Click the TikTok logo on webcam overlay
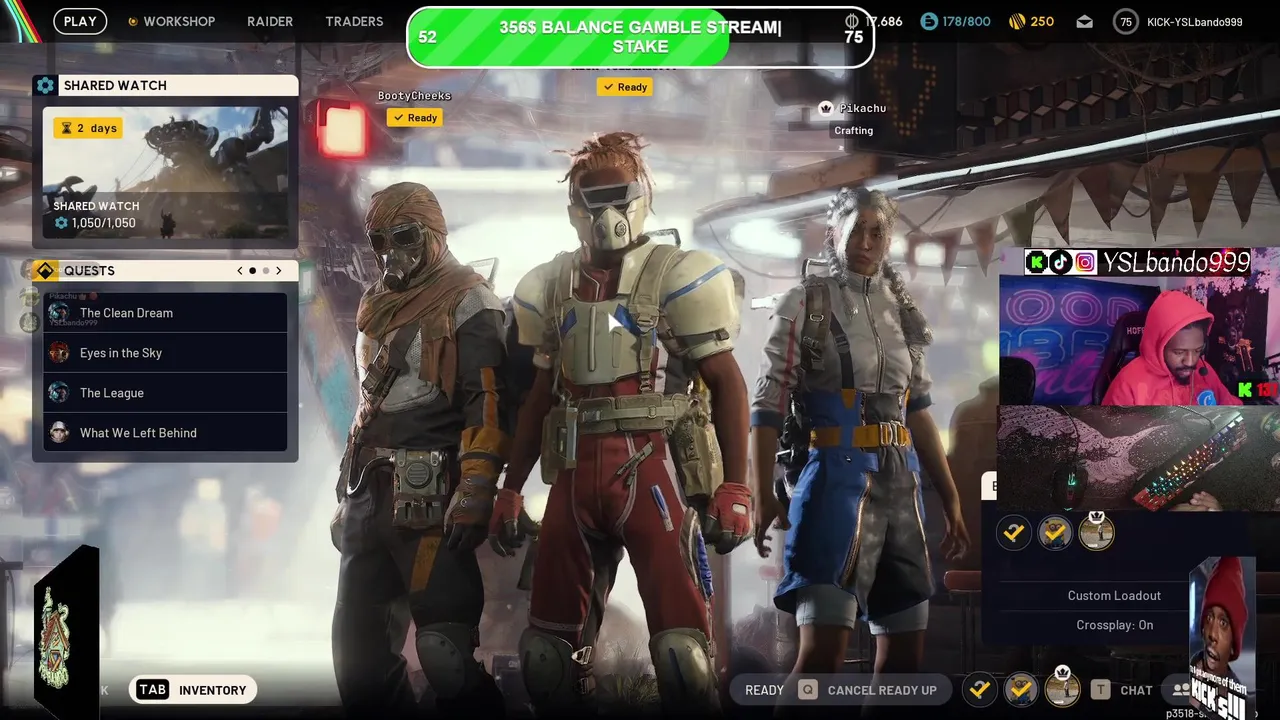Image resolution: width=1280 pixels, height=720 pixels. pos(1060,262)
